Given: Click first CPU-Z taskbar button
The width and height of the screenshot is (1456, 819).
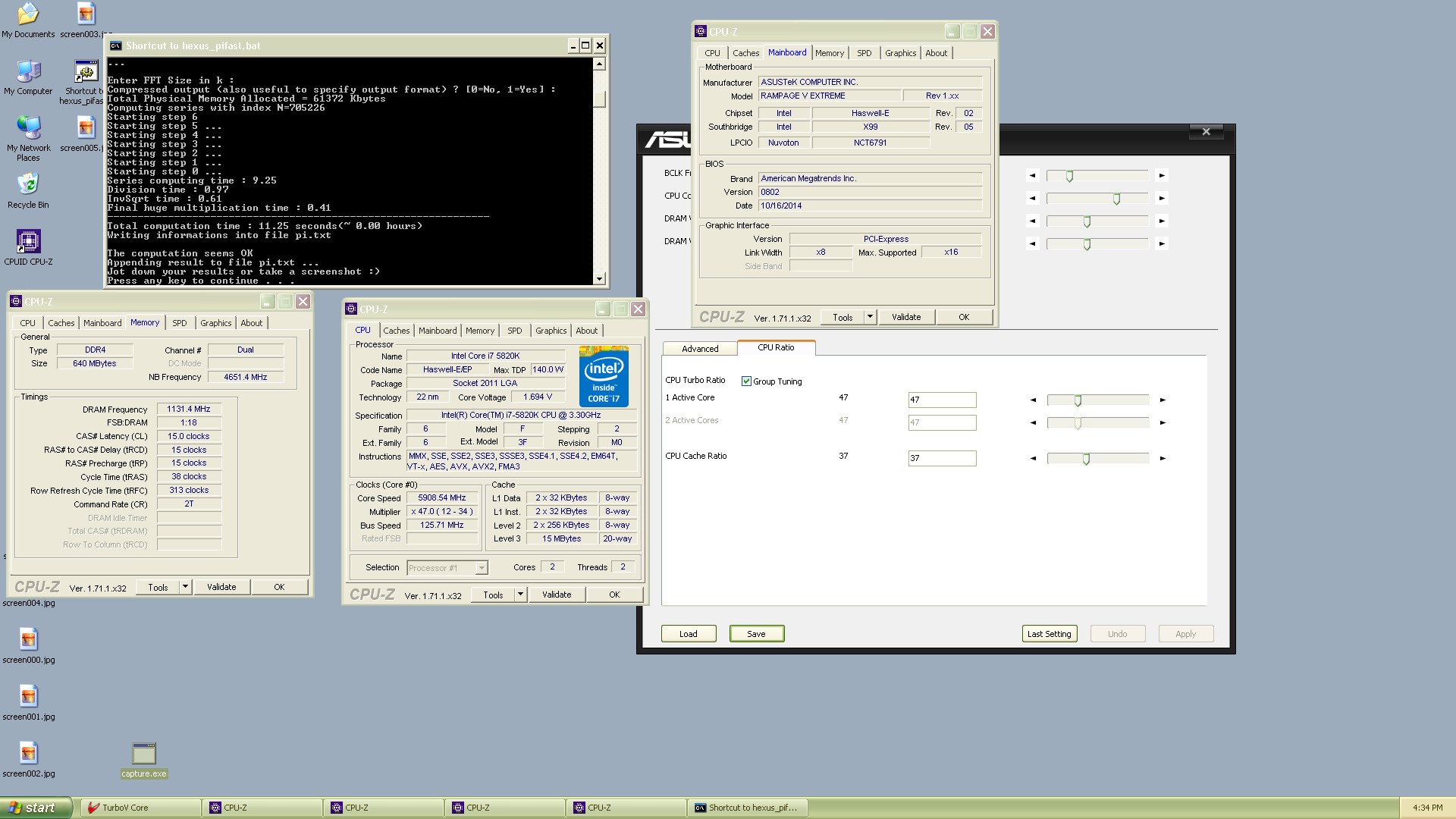Looking at the screenshot, I should (262, 808).
